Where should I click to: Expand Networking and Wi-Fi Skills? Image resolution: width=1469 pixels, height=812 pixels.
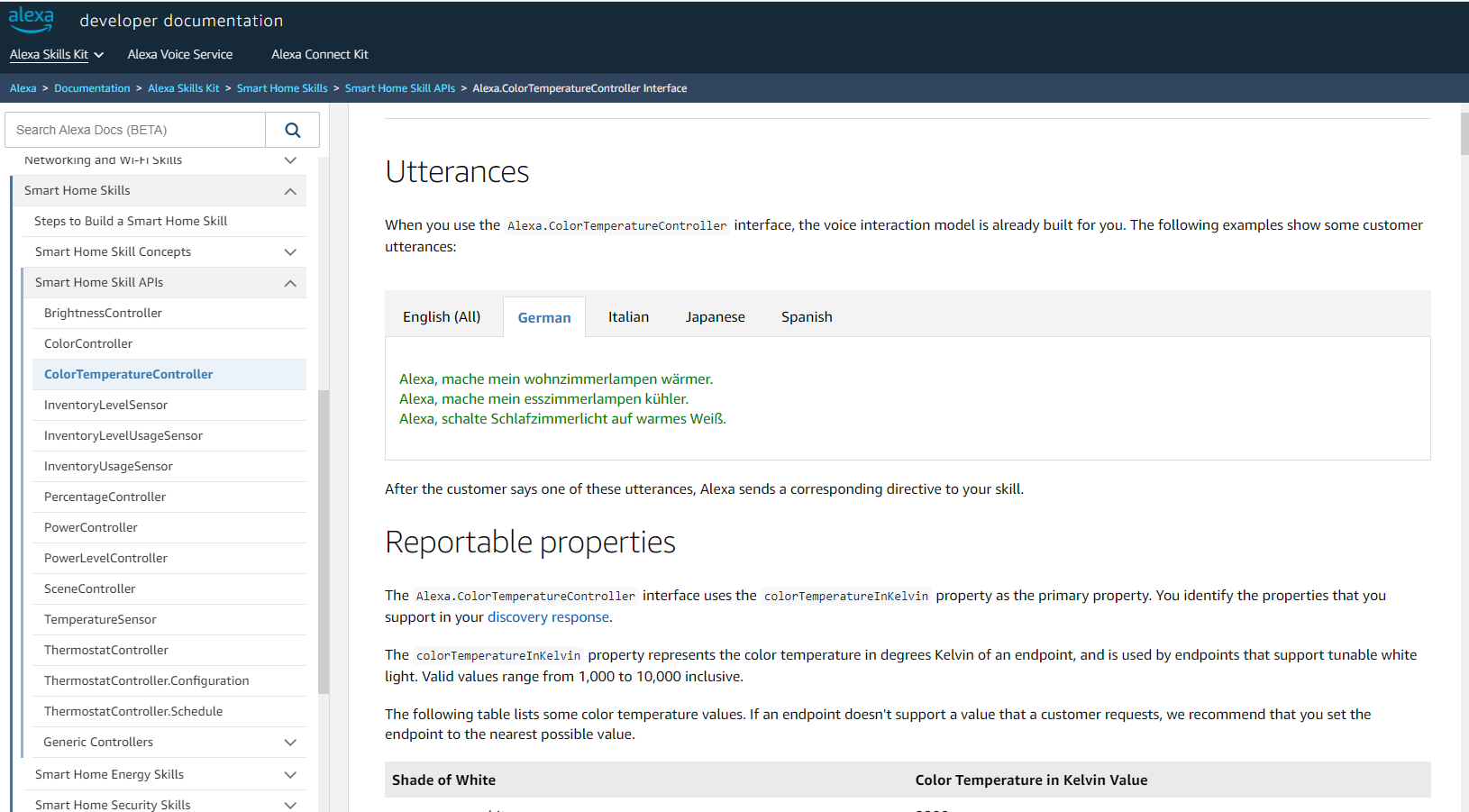tap(290, 160)
